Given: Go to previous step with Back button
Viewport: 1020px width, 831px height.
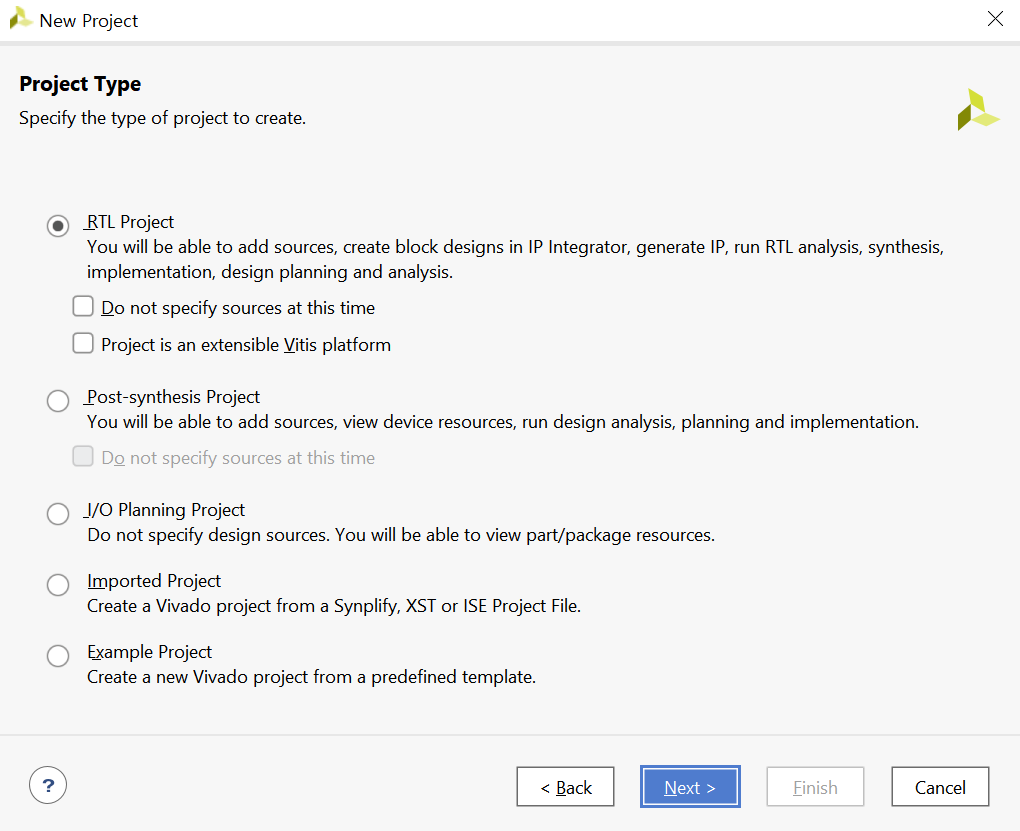Looking at the screenshot, I should 565,787.
